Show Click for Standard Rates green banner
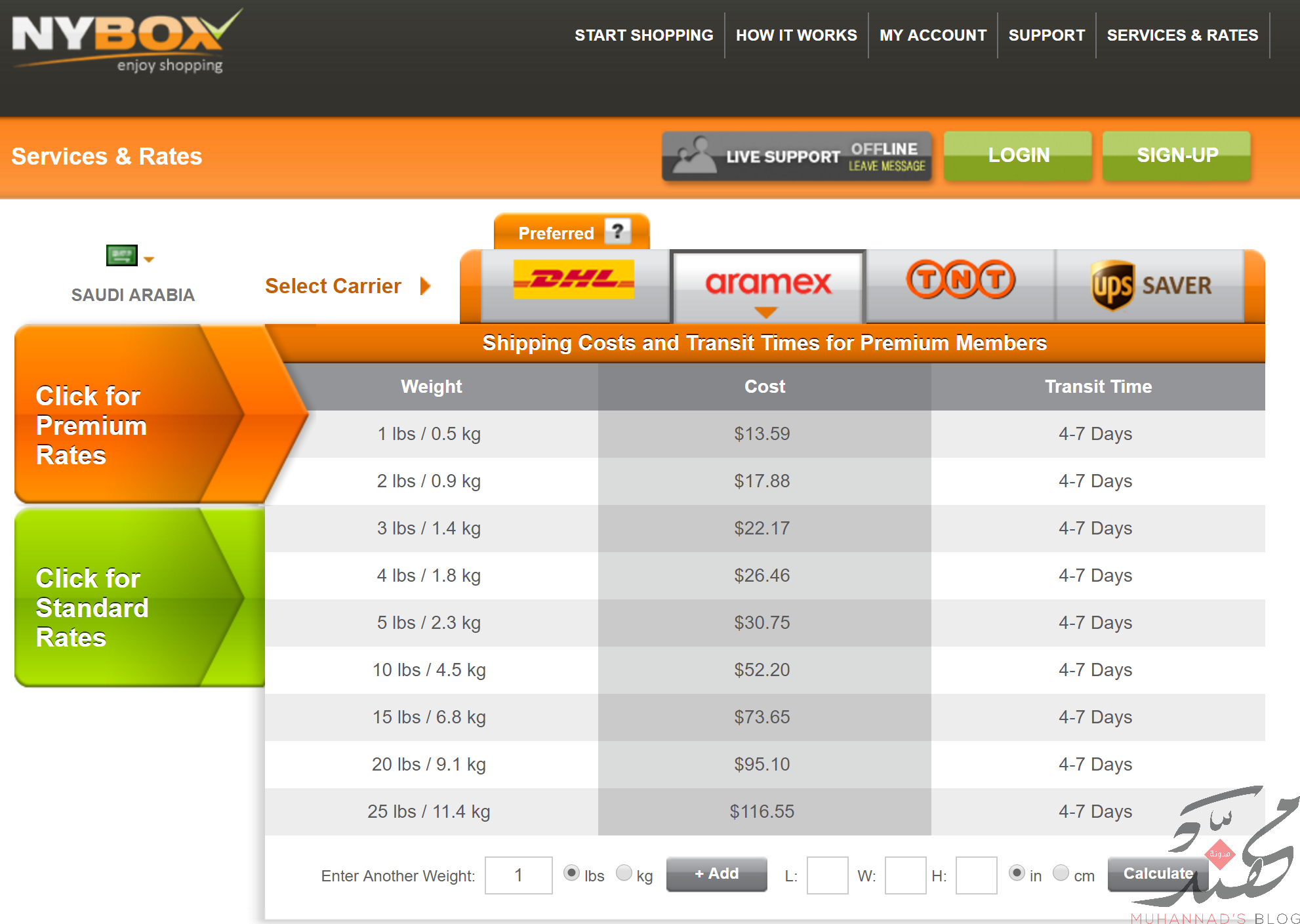Viewport: 1300px width, 924px height. point(140,597)
